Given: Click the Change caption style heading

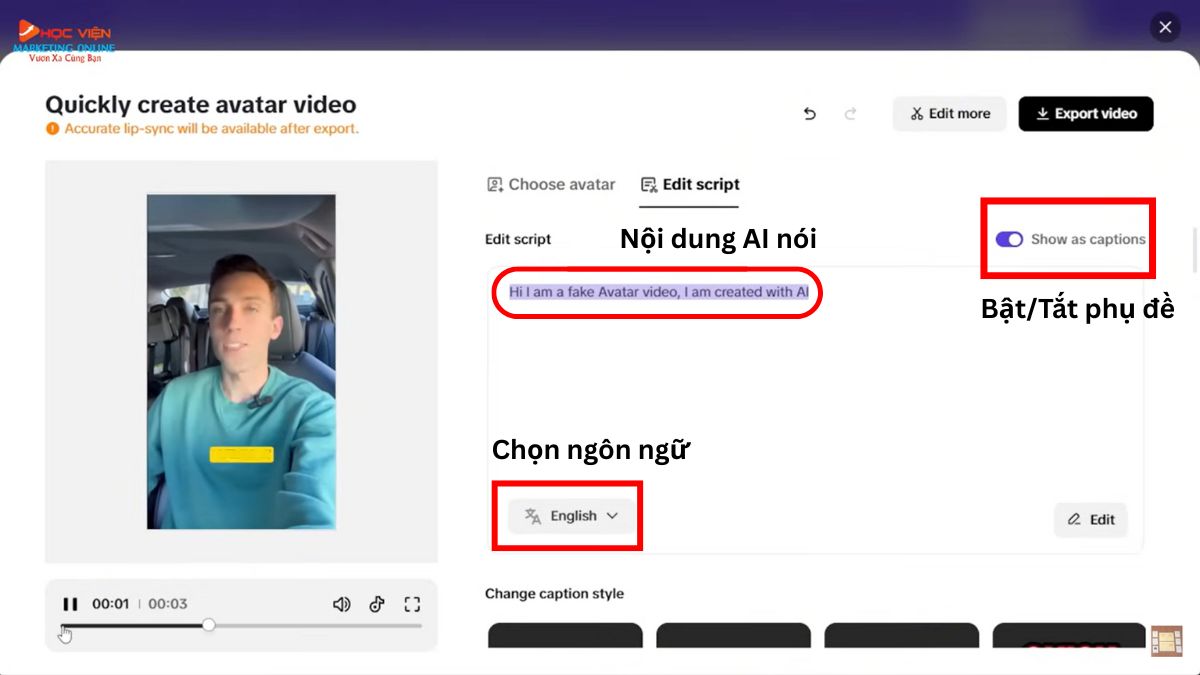Looking at the screenshot, I should coord(554,594).
